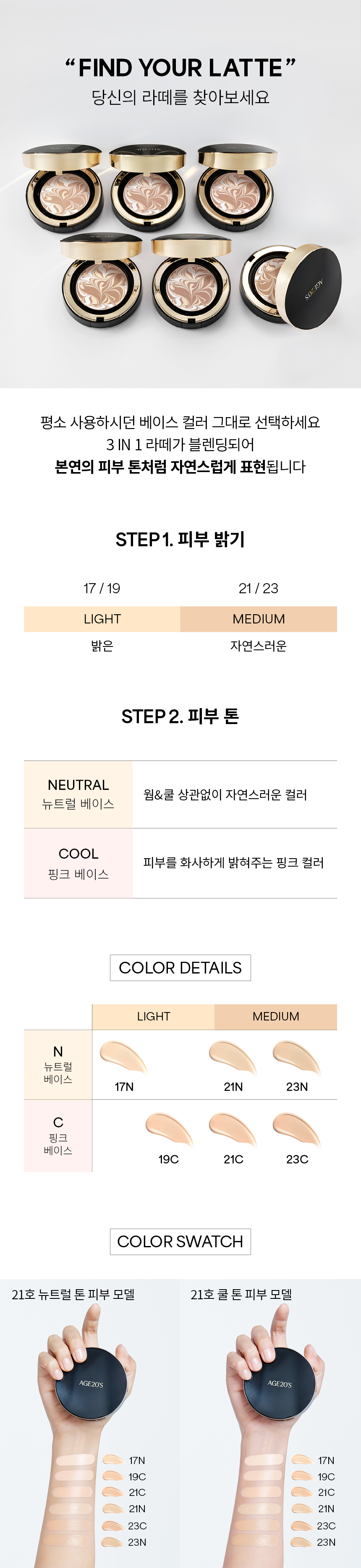Click the COOL 핑크 베이스 cell

(x=78, y=863)
